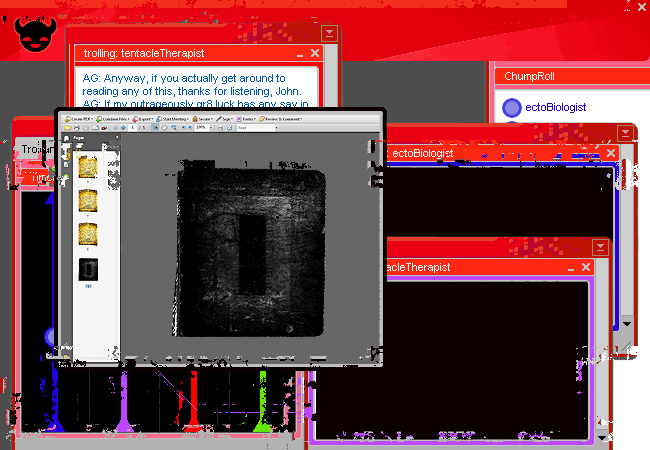Click the chum status circle beside ectoBiologist
650x450 pixels.
[x=512, y=107]
